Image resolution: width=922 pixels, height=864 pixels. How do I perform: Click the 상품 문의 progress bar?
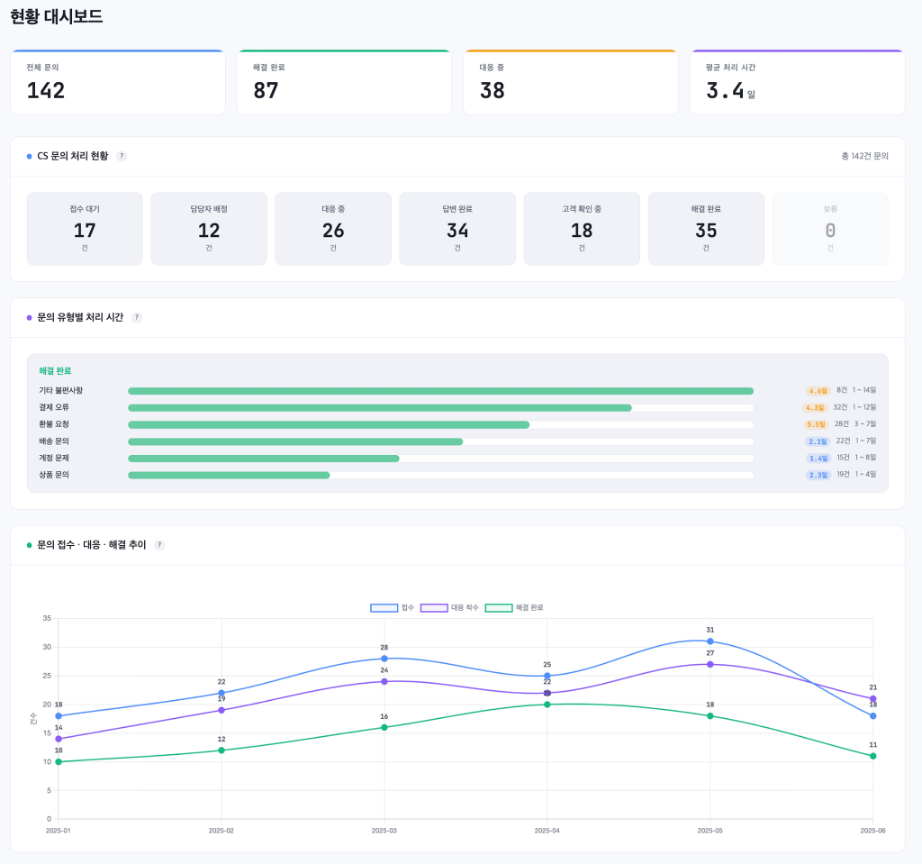[x=229, y=475]
